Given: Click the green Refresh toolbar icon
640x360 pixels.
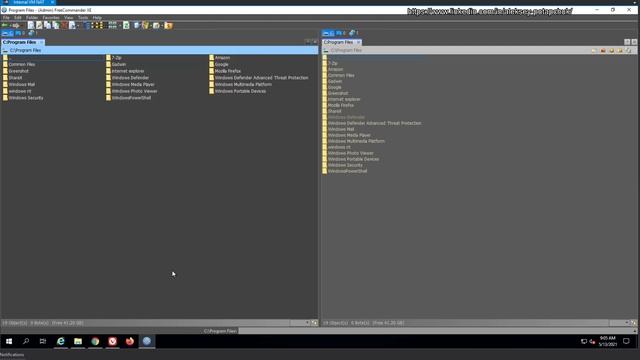Looking at the screenshot, I should point(126,25).
